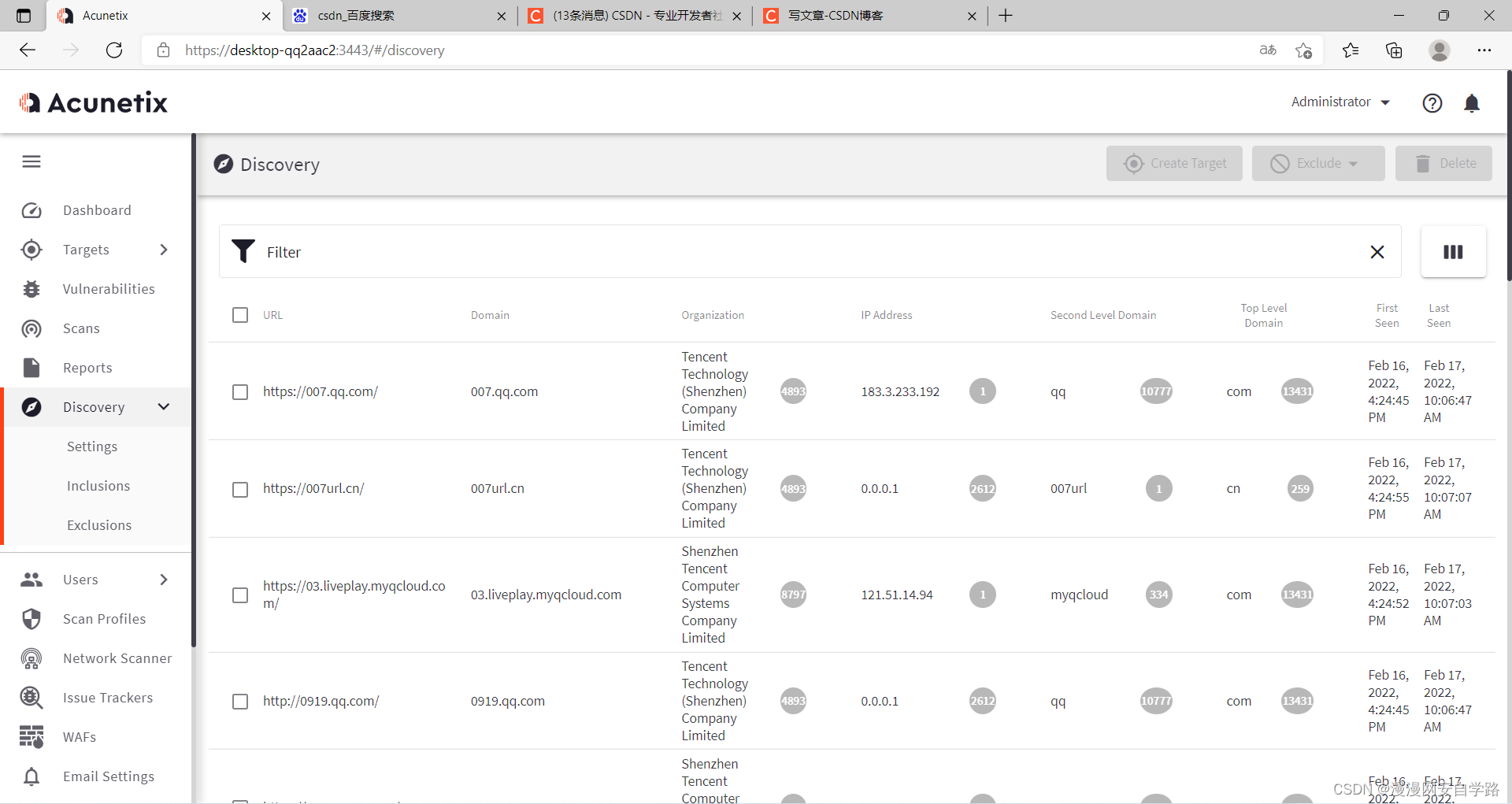Screen dimensions: 1512x804
Task: Open browser settings and more menu
Action: (1484, 50)
